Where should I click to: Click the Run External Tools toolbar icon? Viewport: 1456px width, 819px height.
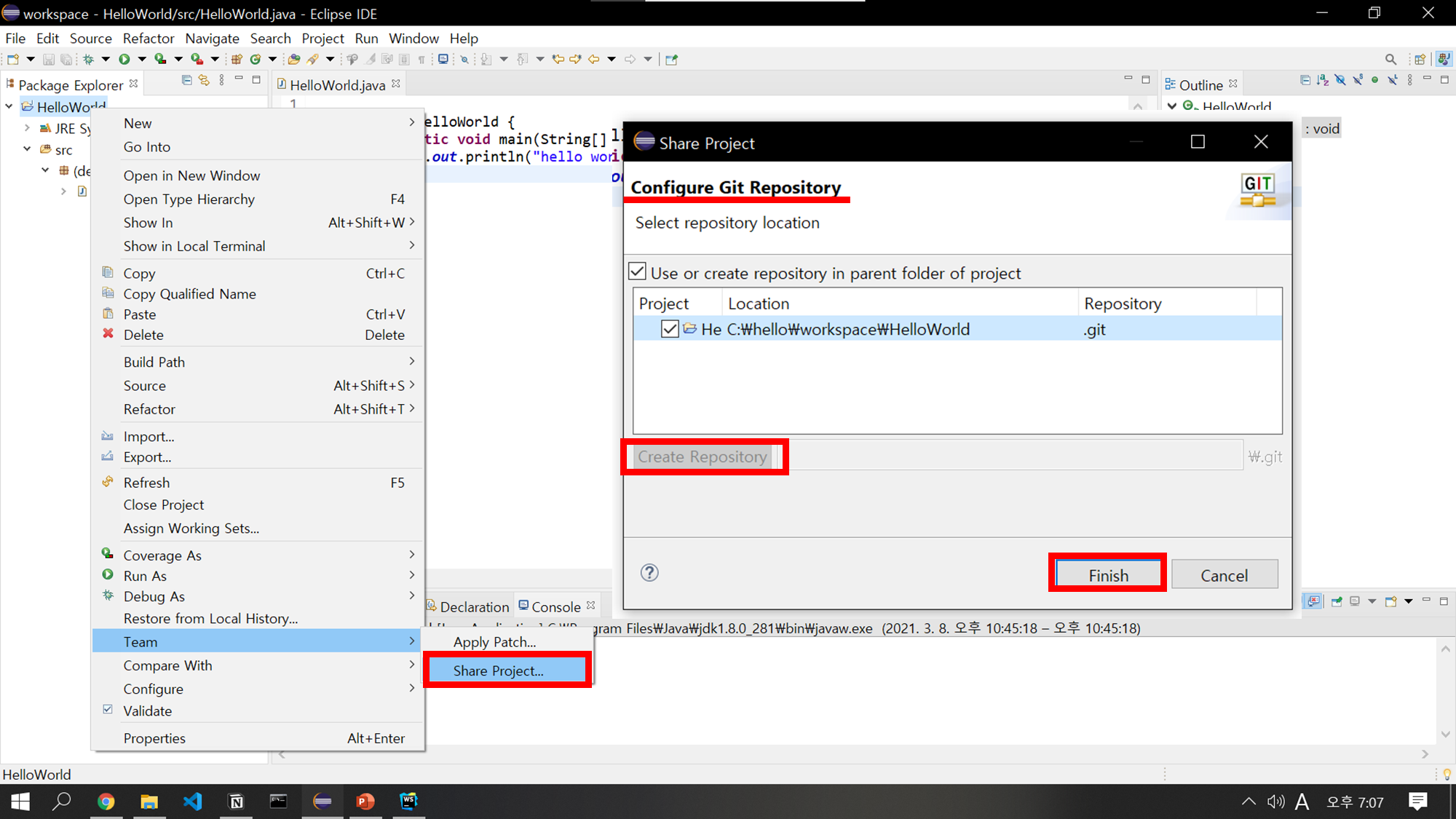point(197,59)
